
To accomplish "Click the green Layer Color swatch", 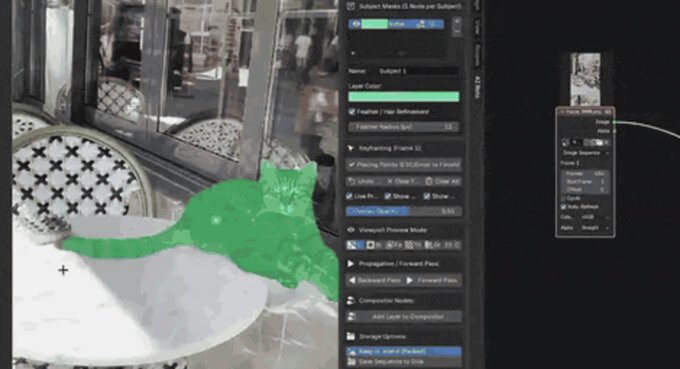I will 404,97.
